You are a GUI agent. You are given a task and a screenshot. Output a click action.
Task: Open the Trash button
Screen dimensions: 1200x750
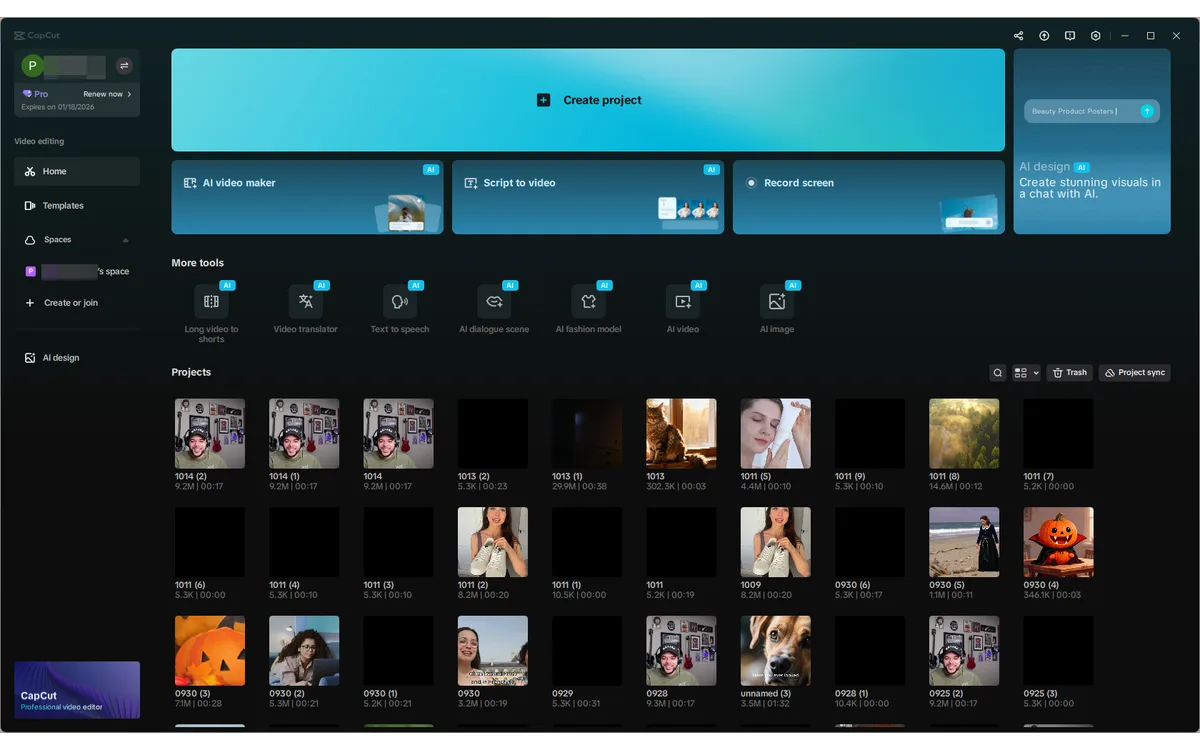(x=1070, y=373)
